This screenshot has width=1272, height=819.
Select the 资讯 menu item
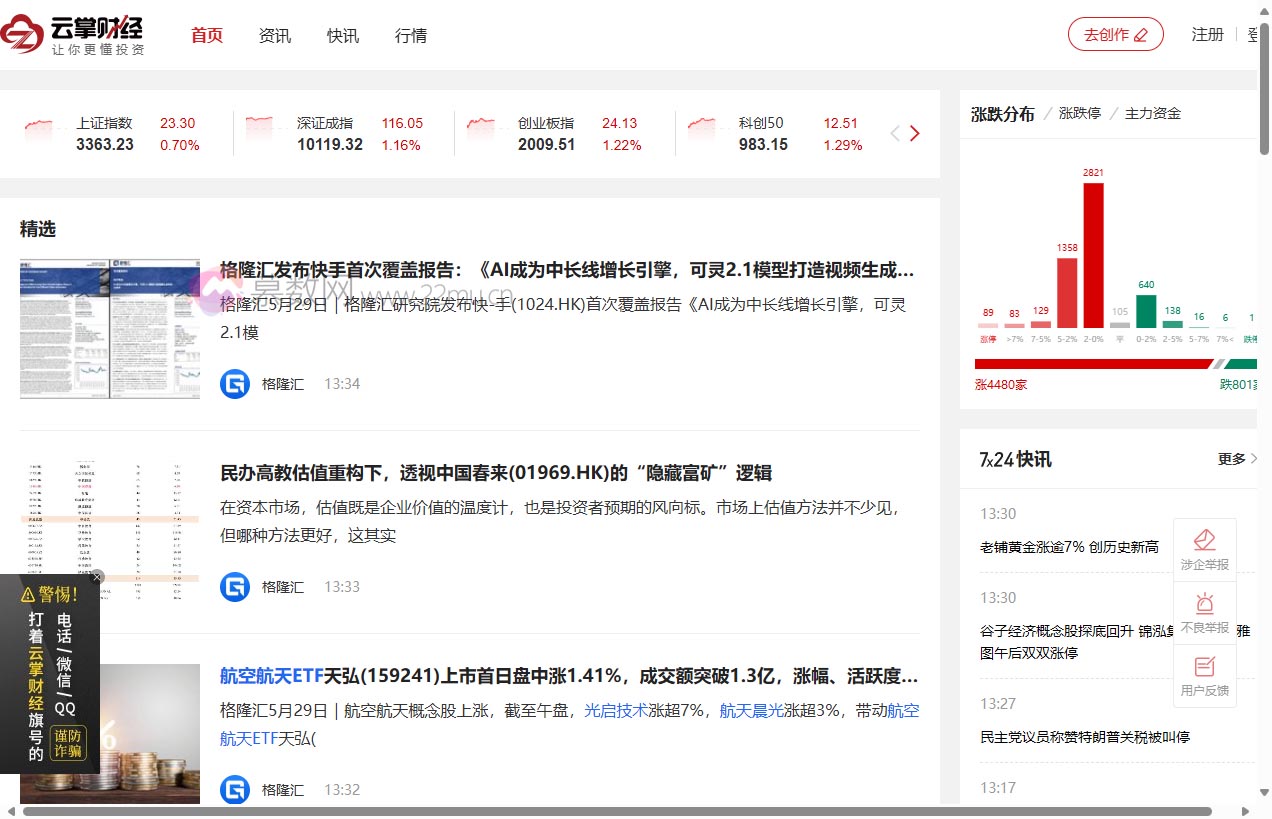[275, 35]
